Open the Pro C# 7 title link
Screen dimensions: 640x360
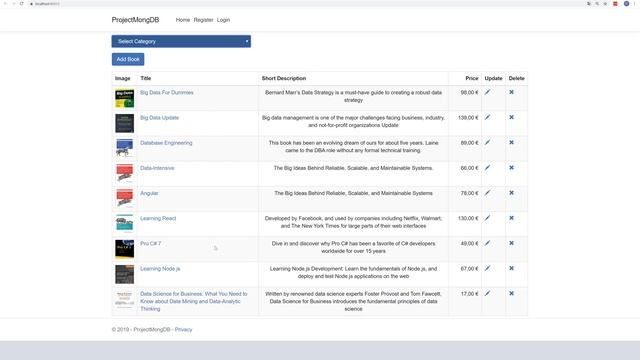pos(151,244)
